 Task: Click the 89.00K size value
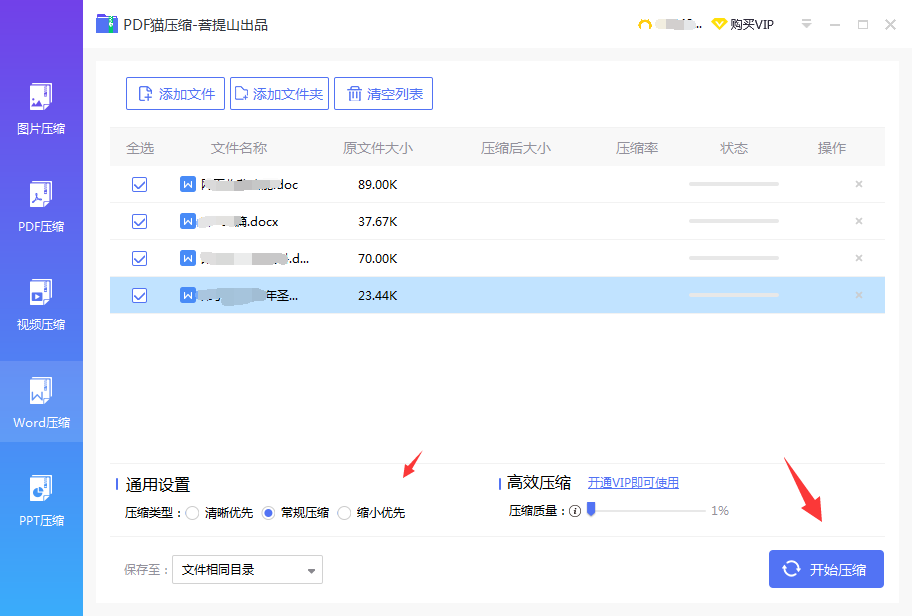coord(377,184)
